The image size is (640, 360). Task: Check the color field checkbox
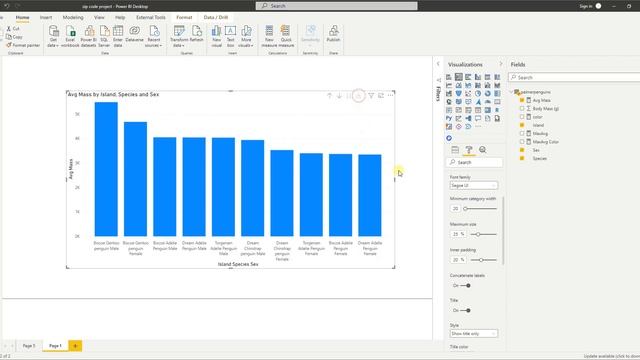pyautogui.click(x=522, y=117)
